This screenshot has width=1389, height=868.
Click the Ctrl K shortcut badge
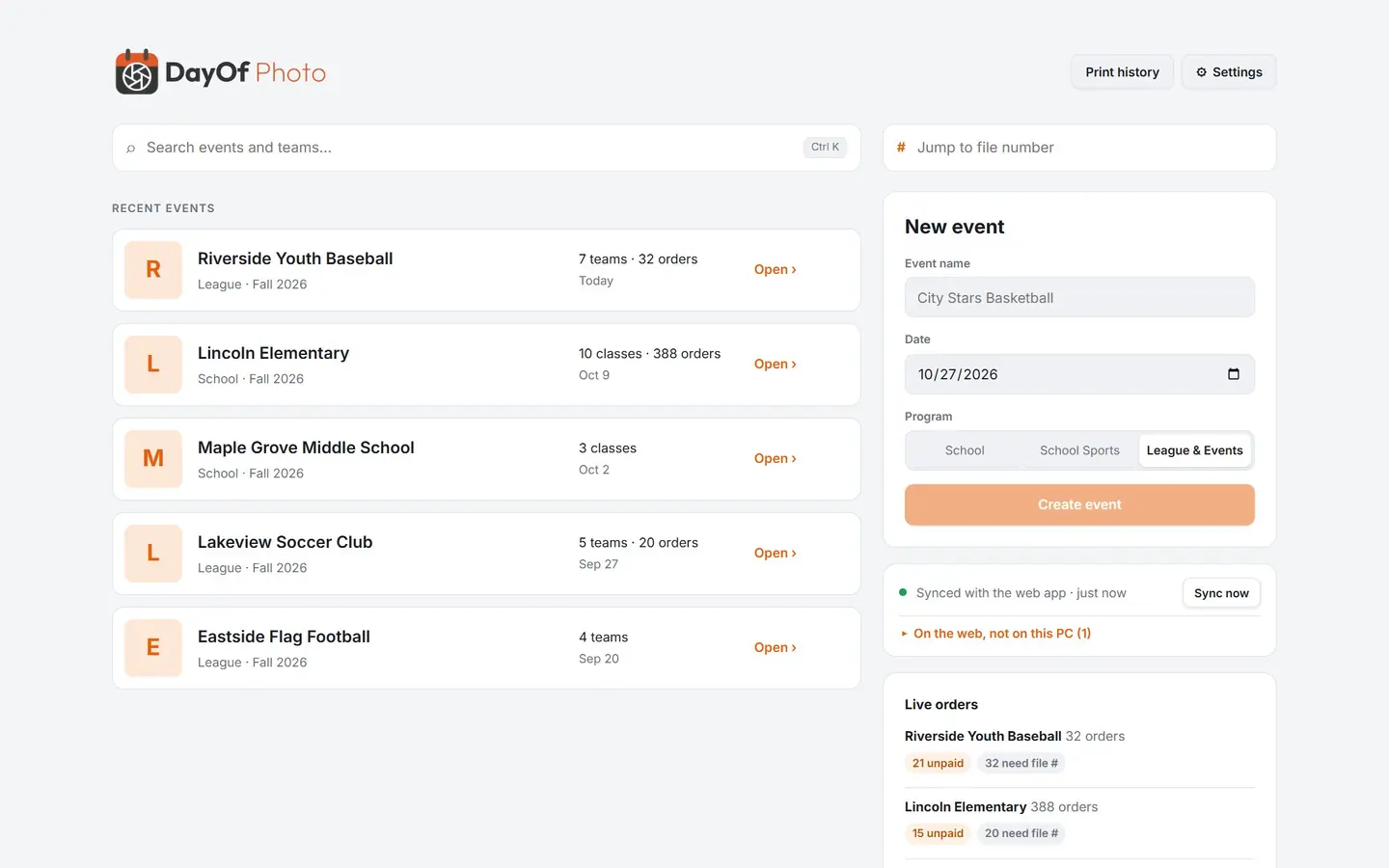coord(825,148)
